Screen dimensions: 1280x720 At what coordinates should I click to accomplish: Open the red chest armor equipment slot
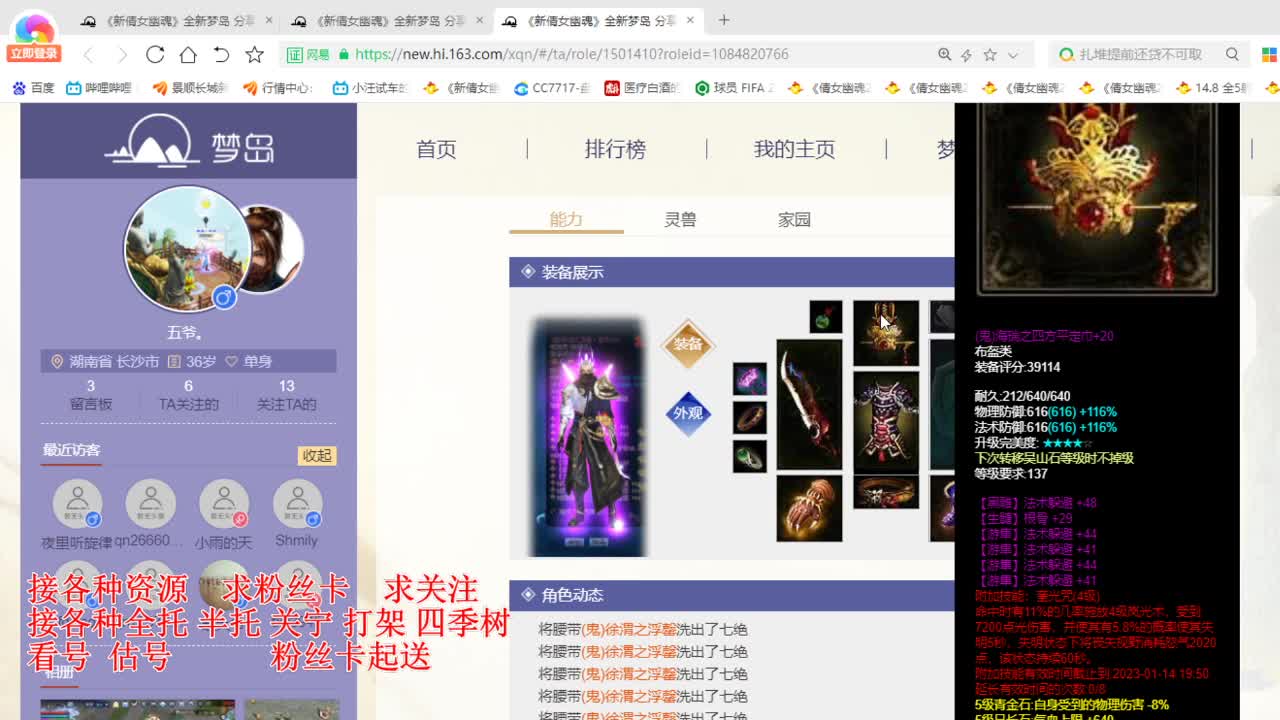pos(885,422)
